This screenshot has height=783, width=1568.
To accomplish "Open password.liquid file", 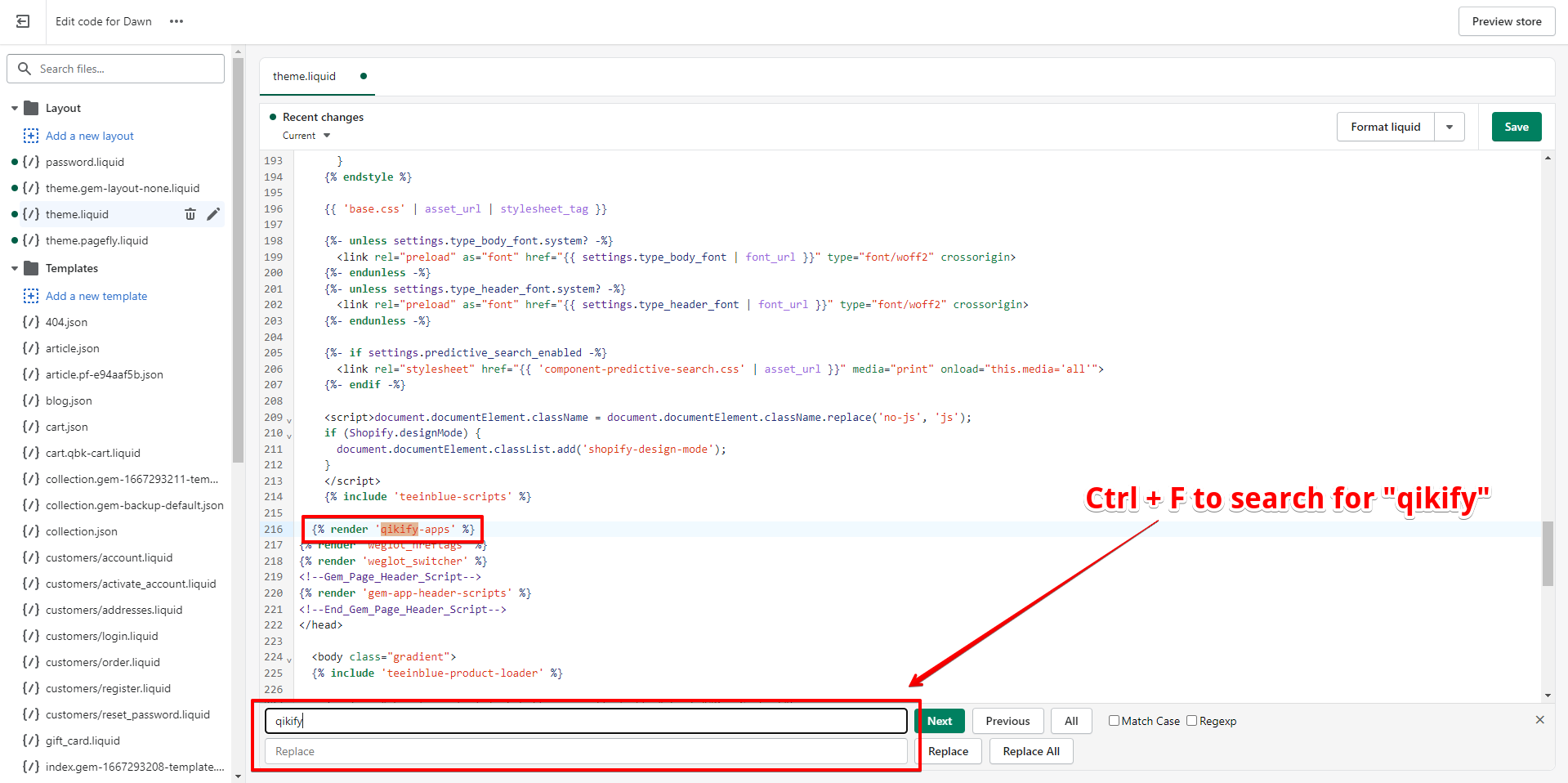I will tap(85, 162).
